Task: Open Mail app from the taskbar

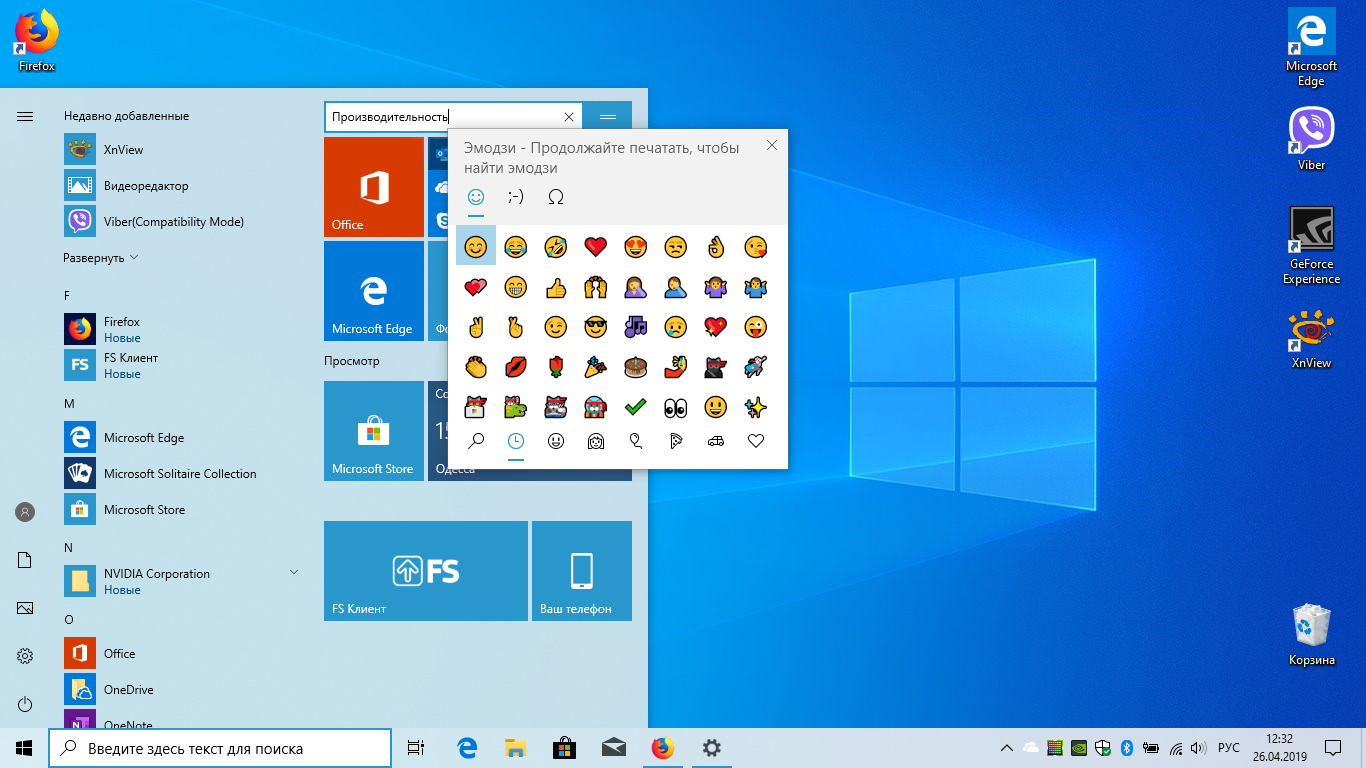Action: 613,748
